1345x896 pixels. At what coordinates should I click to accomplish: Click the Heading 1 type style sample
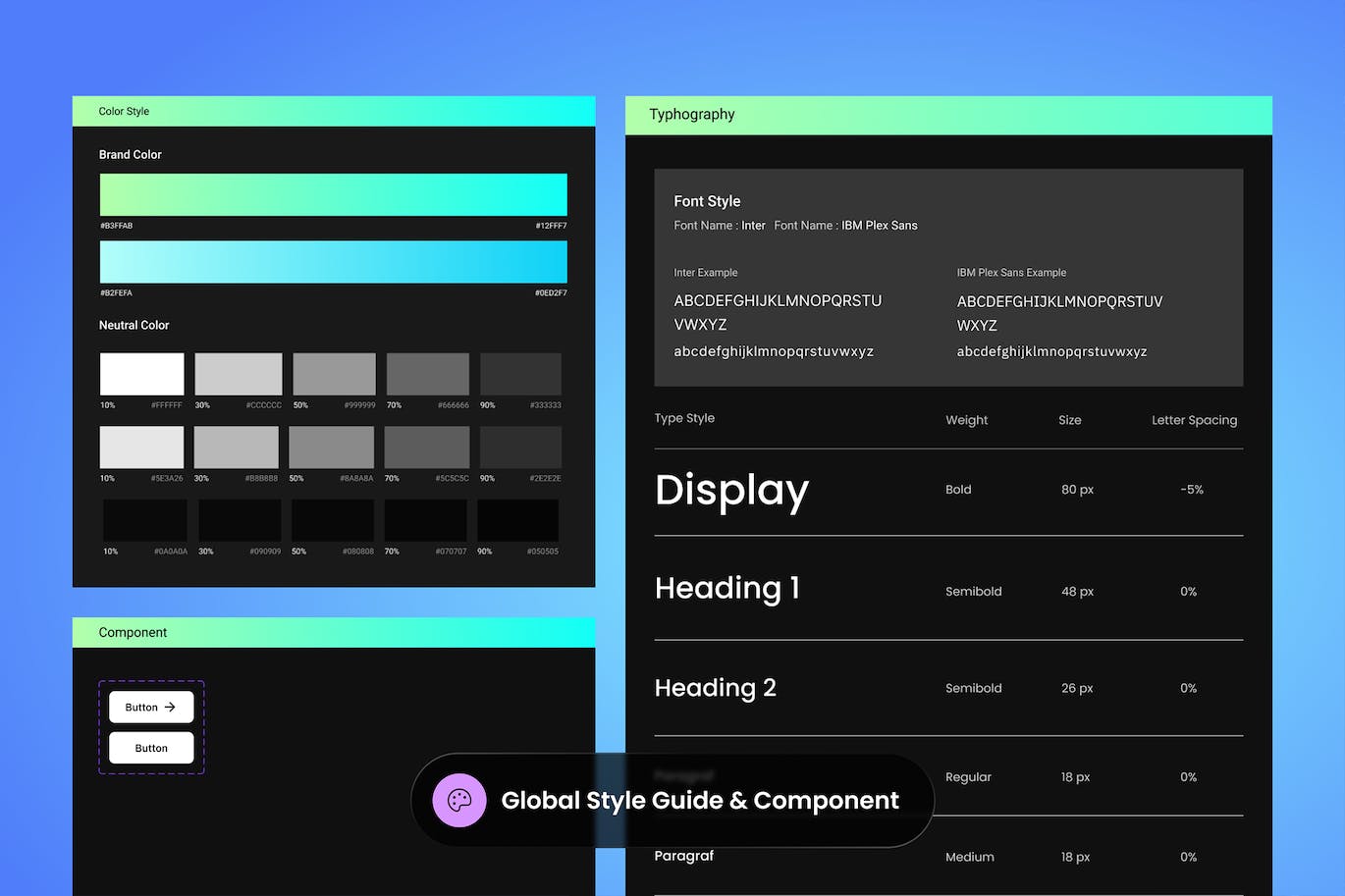727,588
